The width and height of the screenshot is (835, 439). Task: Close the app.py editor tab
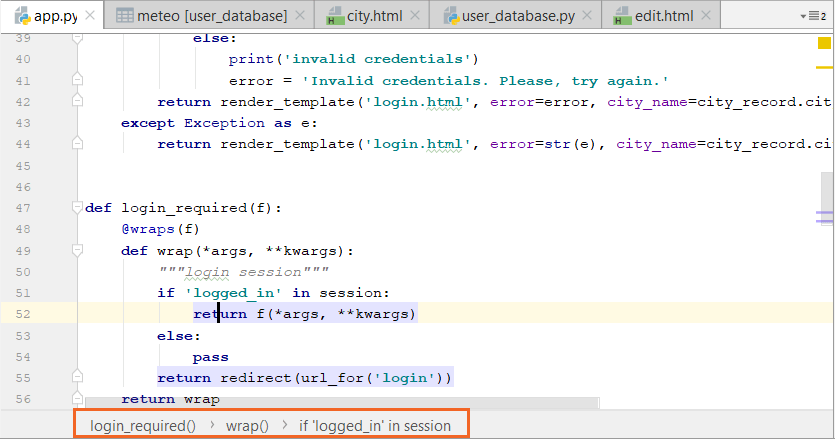tap(90, 17)
